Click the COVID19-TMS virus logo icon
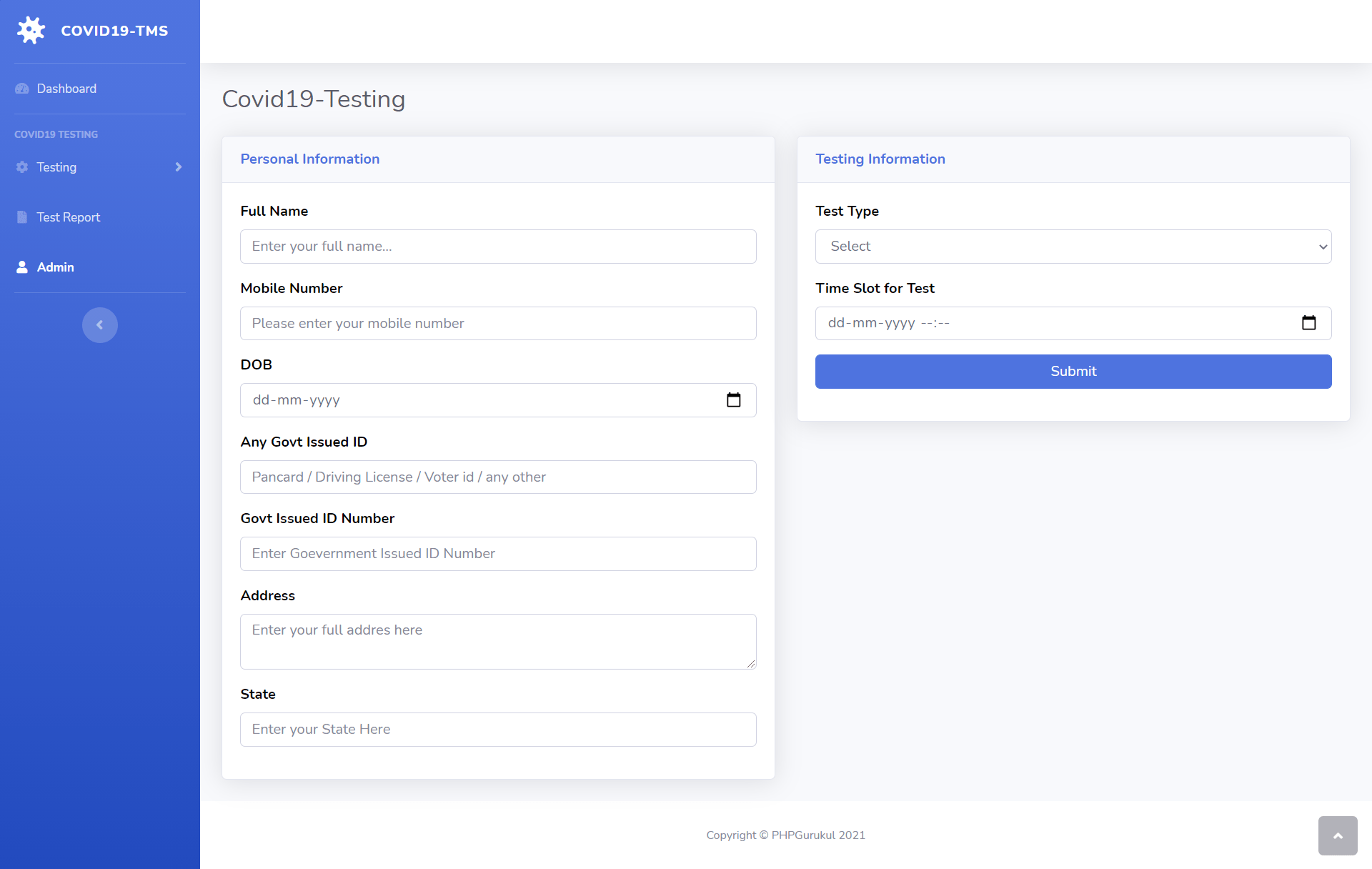 click(x=31, y=30)
